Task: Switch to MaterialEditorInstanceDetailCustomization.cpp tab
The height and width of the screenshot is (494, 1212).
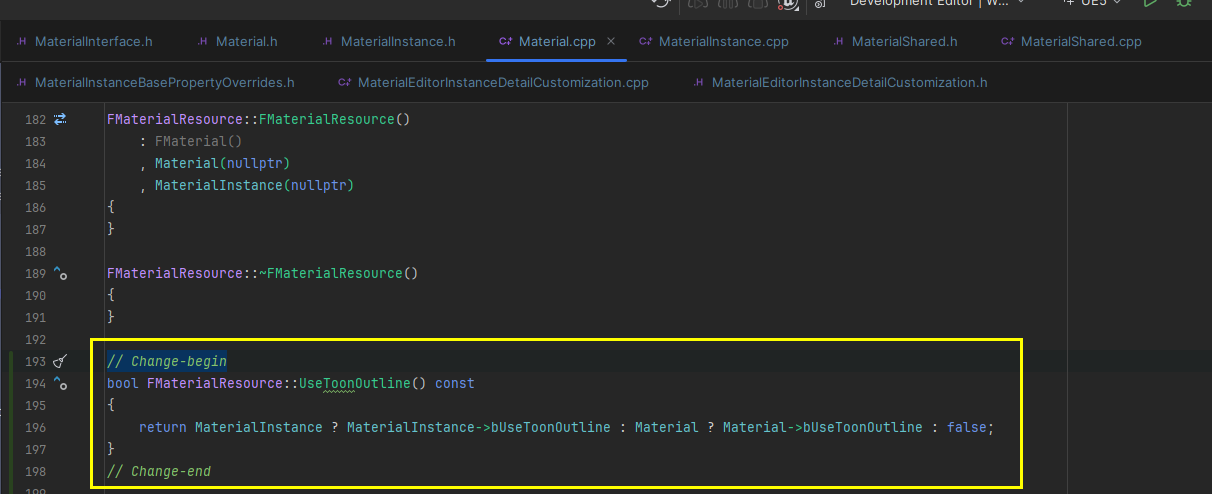Action: 494,82
